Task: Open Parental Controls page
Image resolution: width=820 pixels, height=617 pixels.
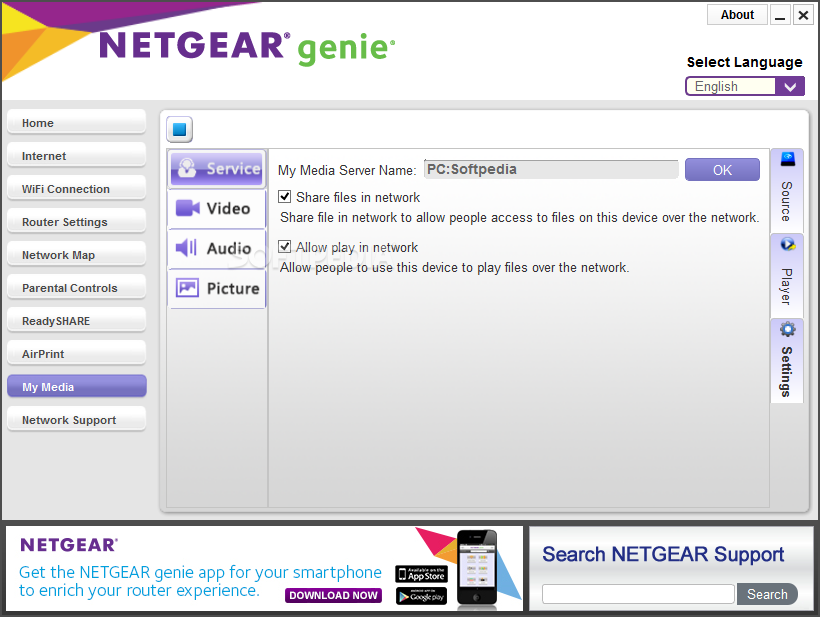Action: click(x=76, y=288)
